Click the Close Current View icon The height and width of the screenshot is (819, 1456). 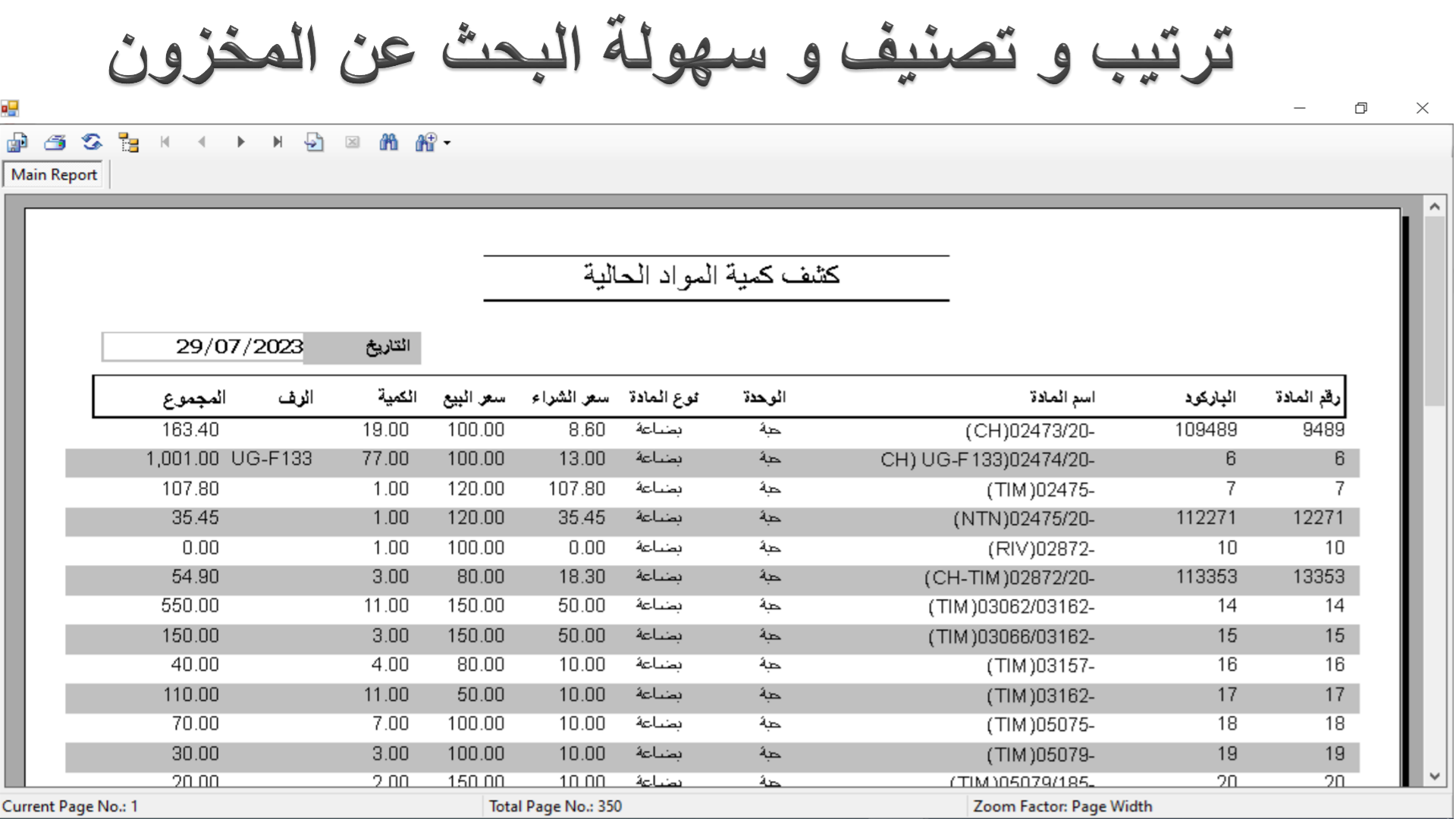[x=352, y=142]
